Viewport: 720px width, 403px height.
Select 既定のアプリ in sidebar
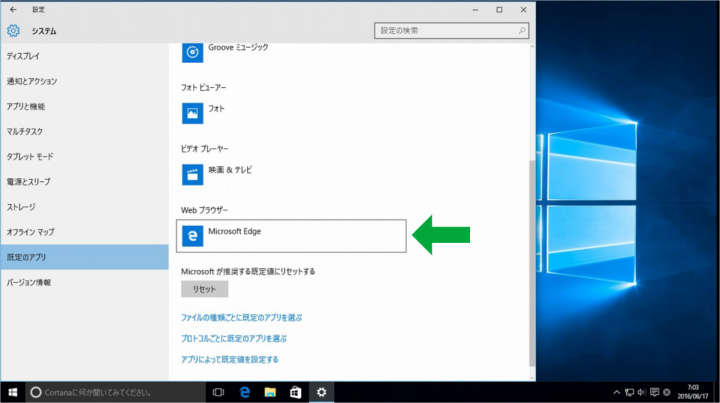pos(84,257)
